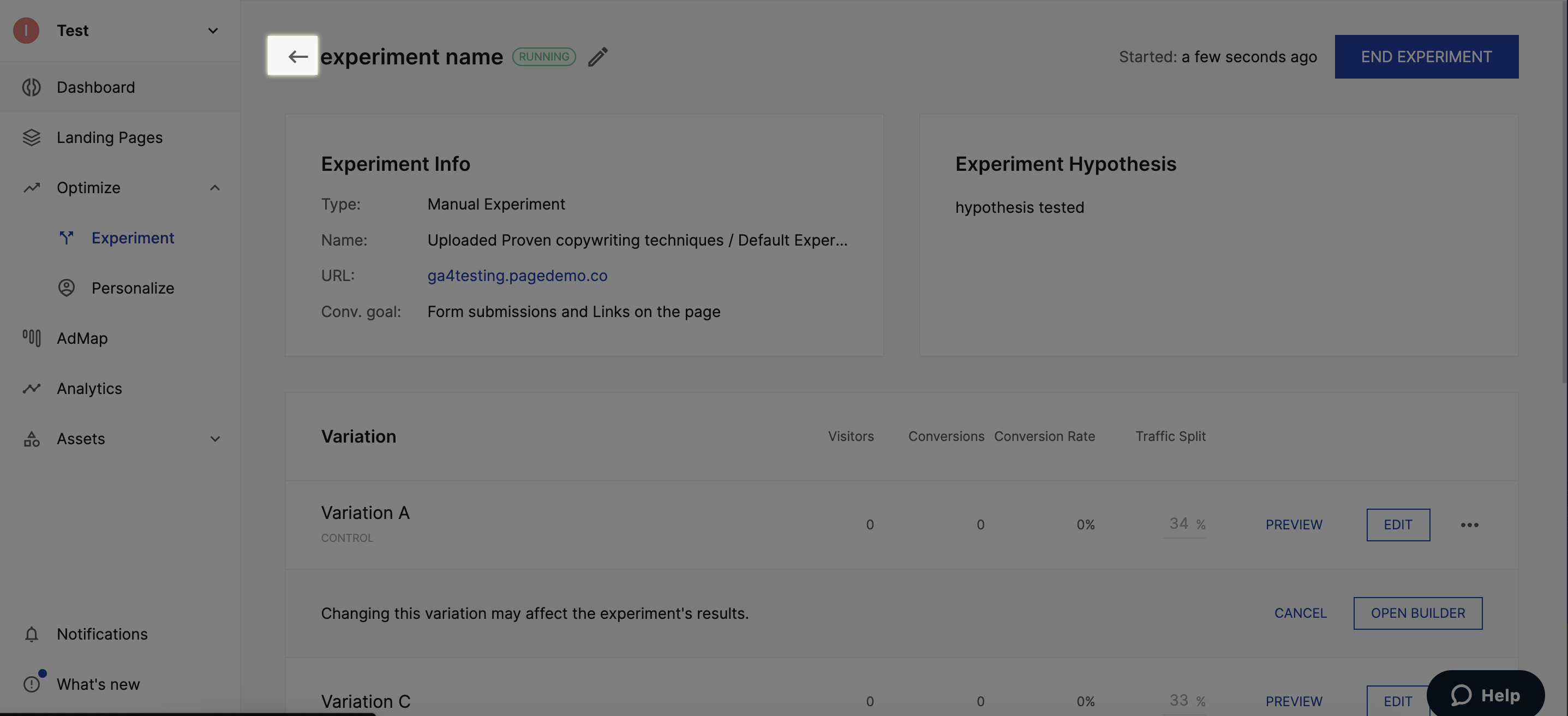
Task: Open the ga4testing.pagedemo.co link
Action: click(517, 276)
